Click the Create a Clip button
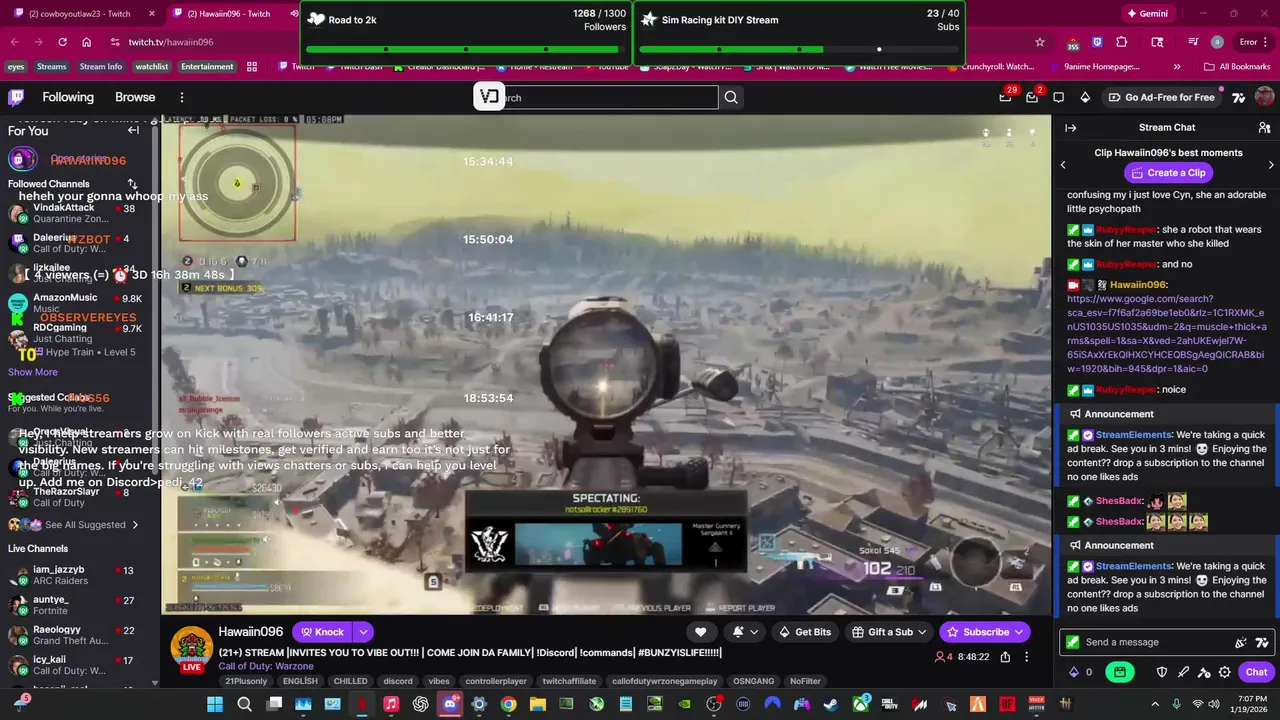Image resolution: width=1280 pixels, height=720 pixels. [x=1168, y=173]
